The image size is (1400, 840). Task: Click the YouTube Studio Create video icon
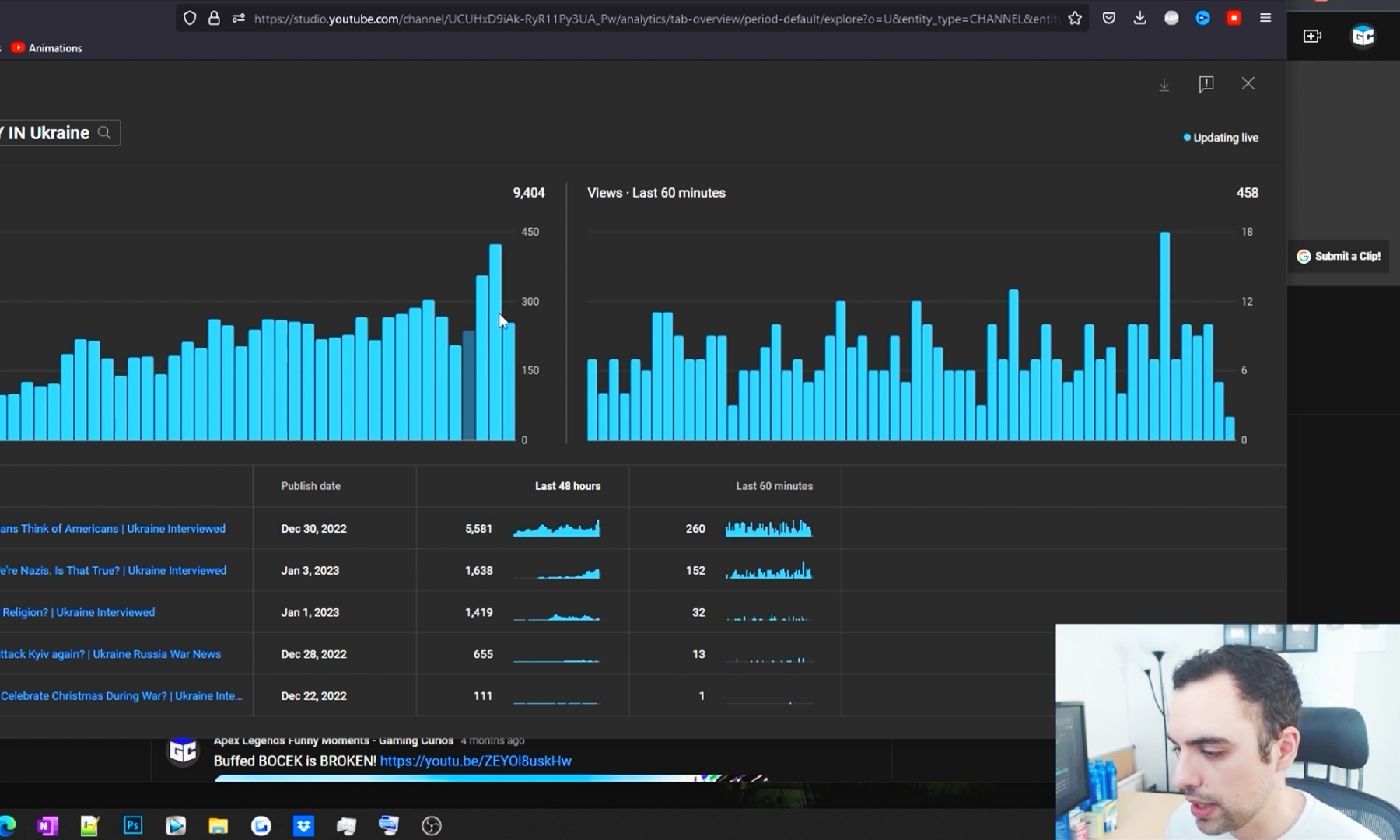1312,36
